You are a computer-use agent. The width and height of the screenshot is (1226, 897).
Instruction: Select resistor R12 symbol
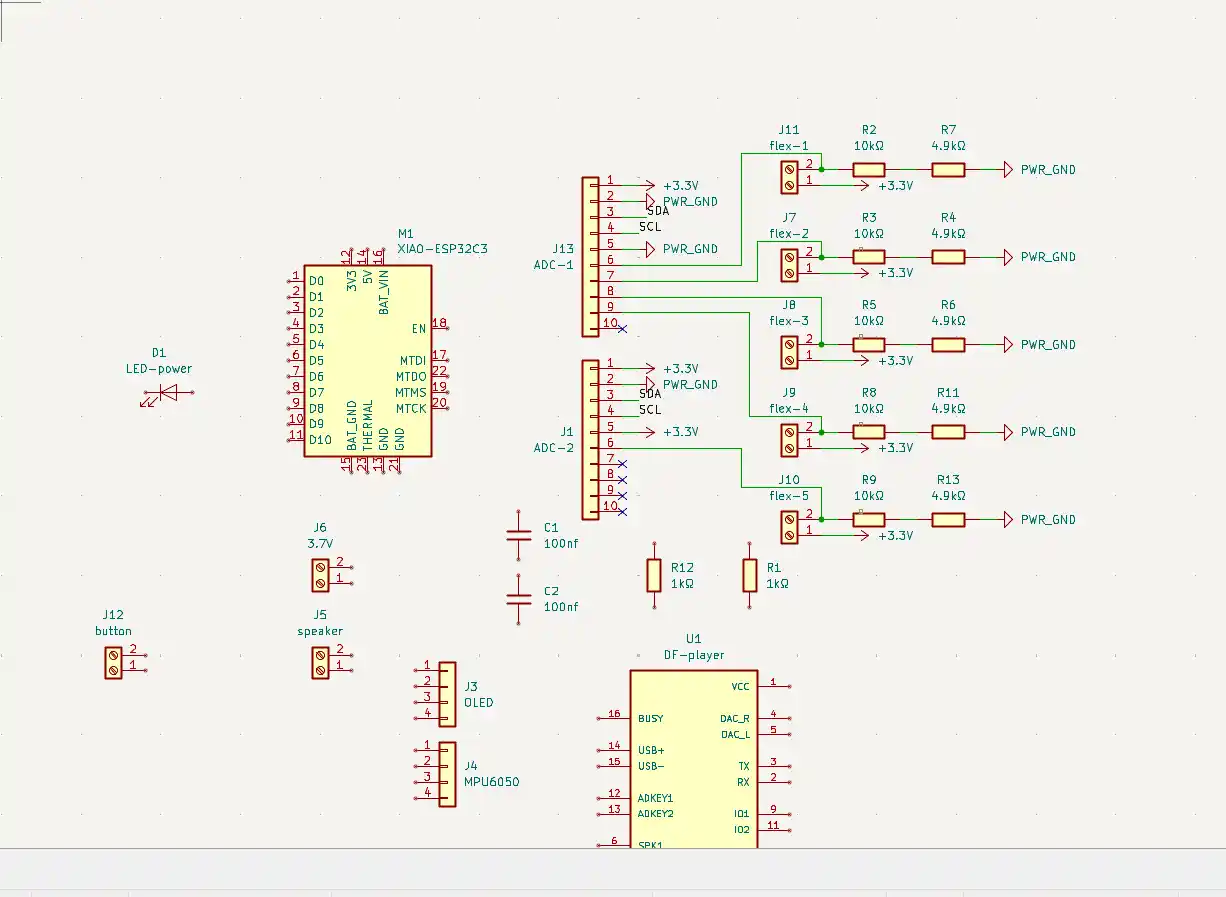coord(654,575)
